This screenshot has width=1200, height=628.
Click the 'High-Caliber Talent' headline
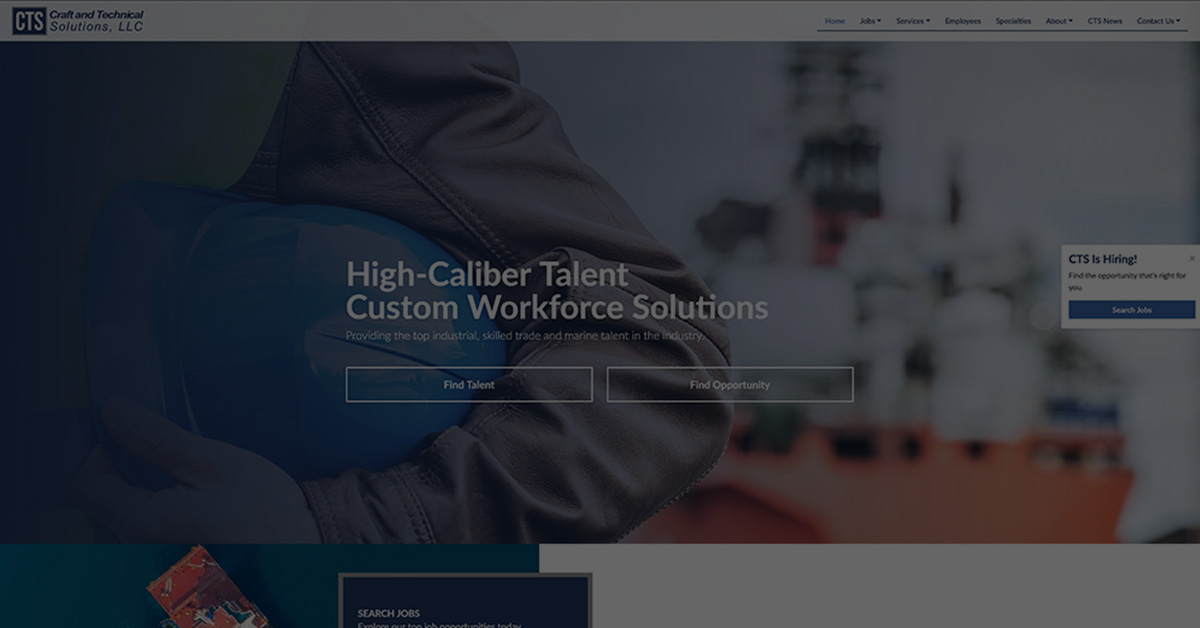coord(487,274)
